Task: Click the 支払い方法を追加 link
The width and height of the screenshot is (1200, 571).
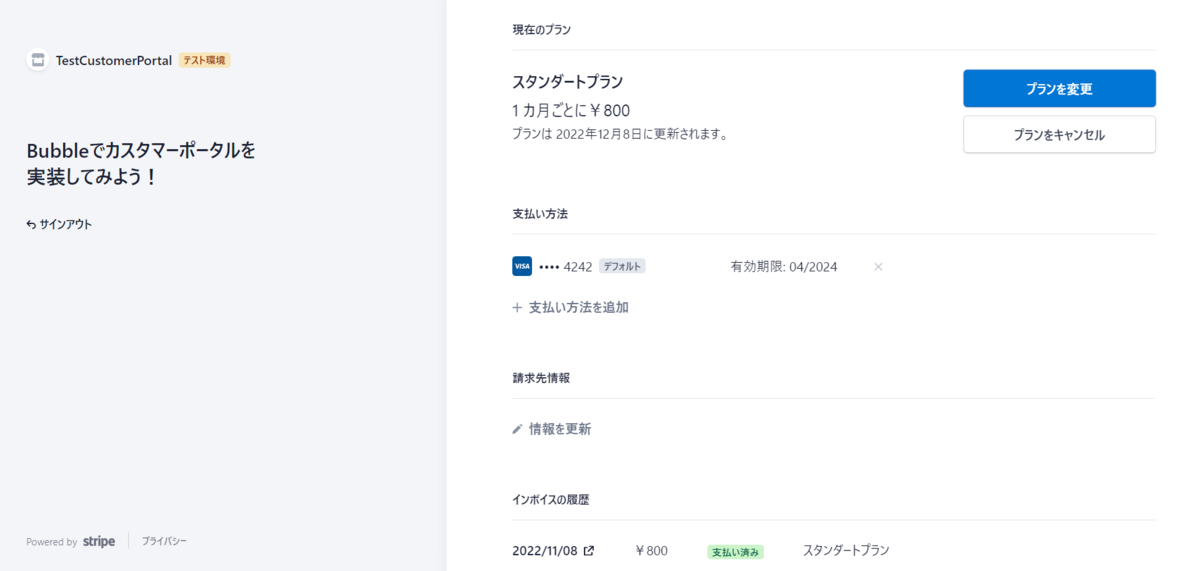Action: pyautogui.click(x=579, y=308)
